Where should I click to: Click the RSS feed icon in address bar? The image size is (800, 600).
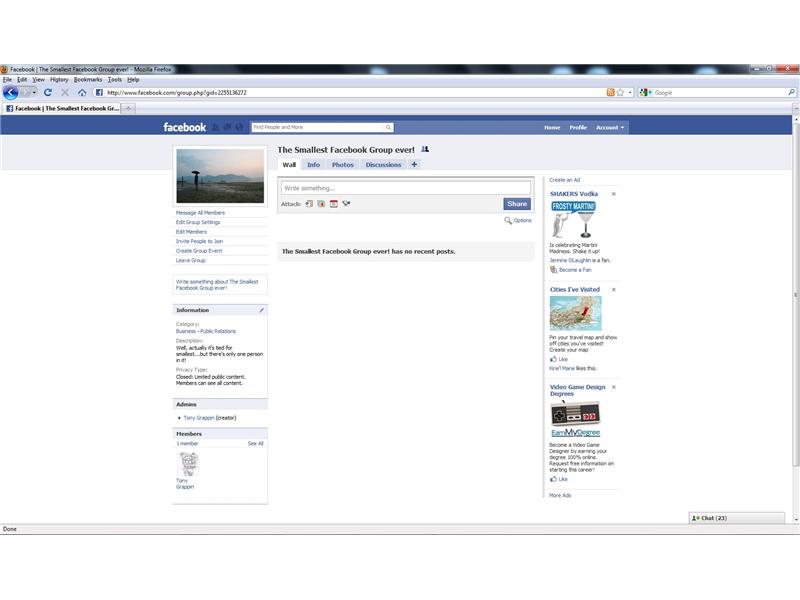(x=610, y=92)
